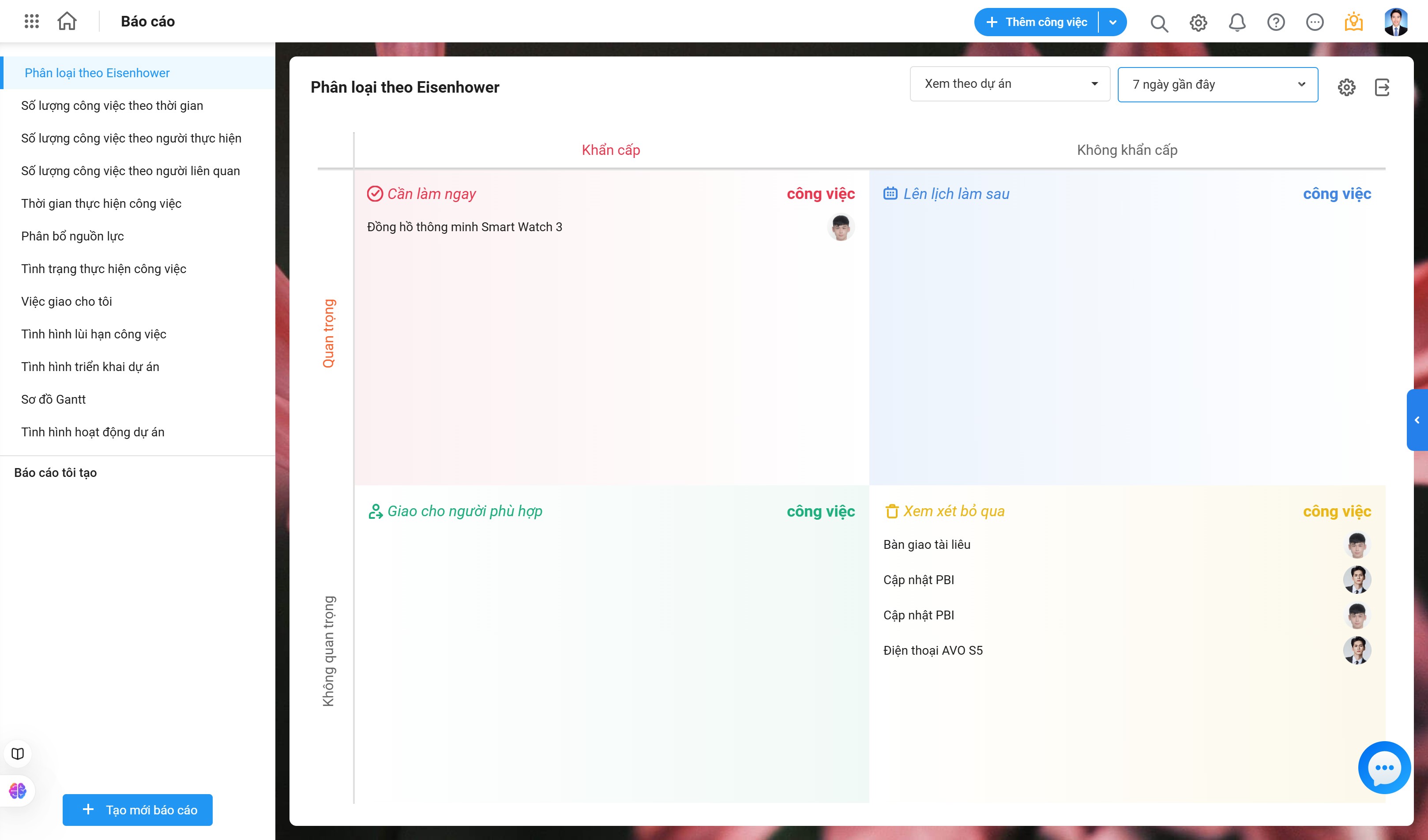This screenshot has height=840, width=1428.
Task: Expand the collapsed right side panel tab
Action: point(1417,420)
